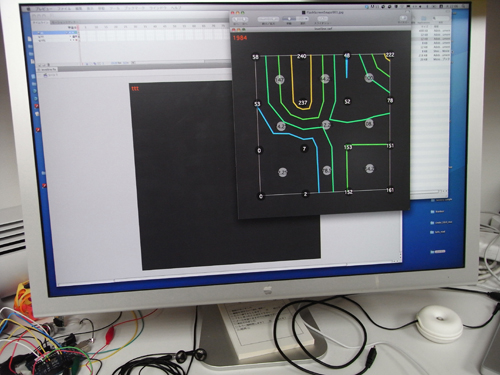500x375 pixels.
Task: Toggle the Select tool segment in Preview
Action: pyautogui.click(x=301, y=19)
